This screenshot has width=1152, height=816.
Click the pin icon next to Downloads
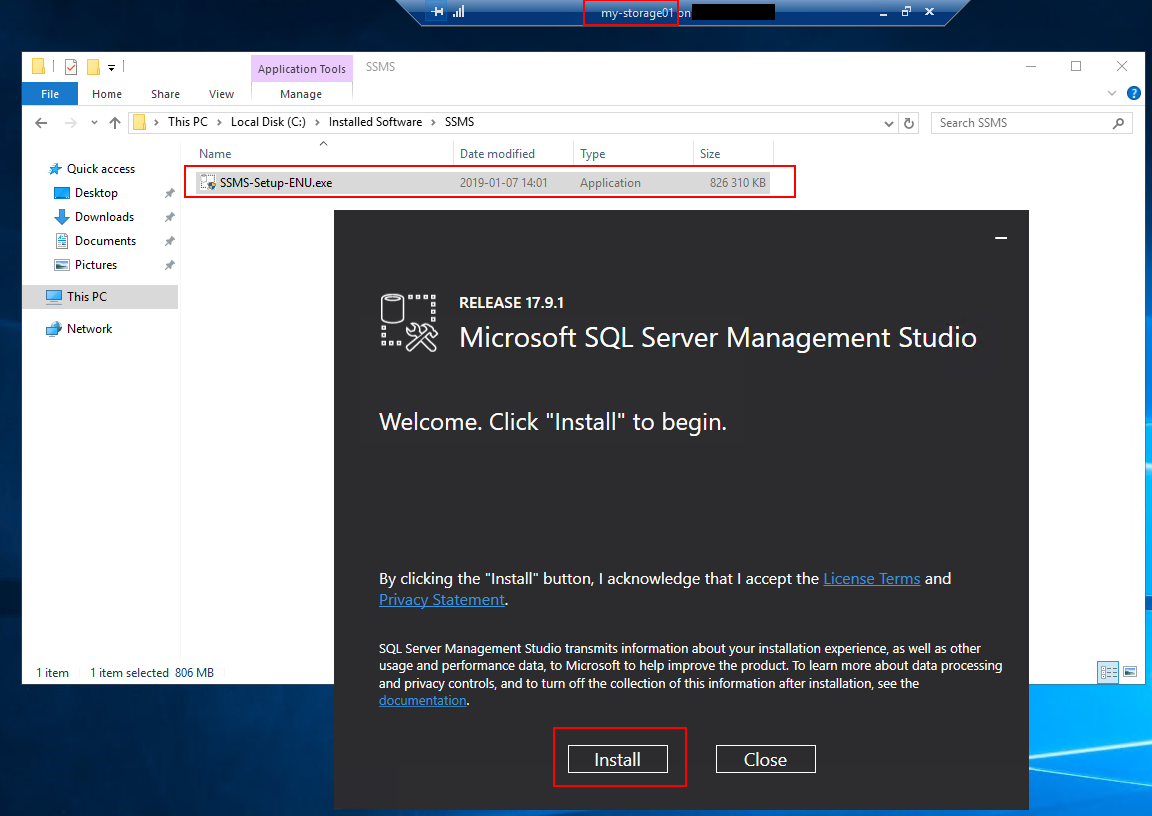click(x=170, y=217)
